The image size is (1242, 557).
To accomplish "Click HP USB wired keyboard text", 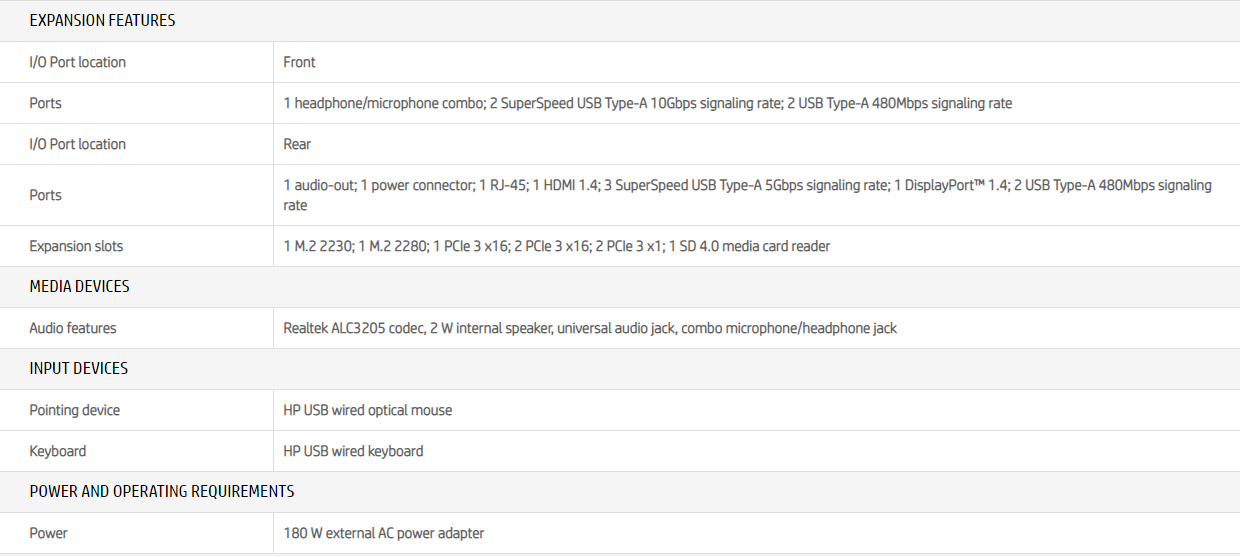I will [x=353, y=451].
